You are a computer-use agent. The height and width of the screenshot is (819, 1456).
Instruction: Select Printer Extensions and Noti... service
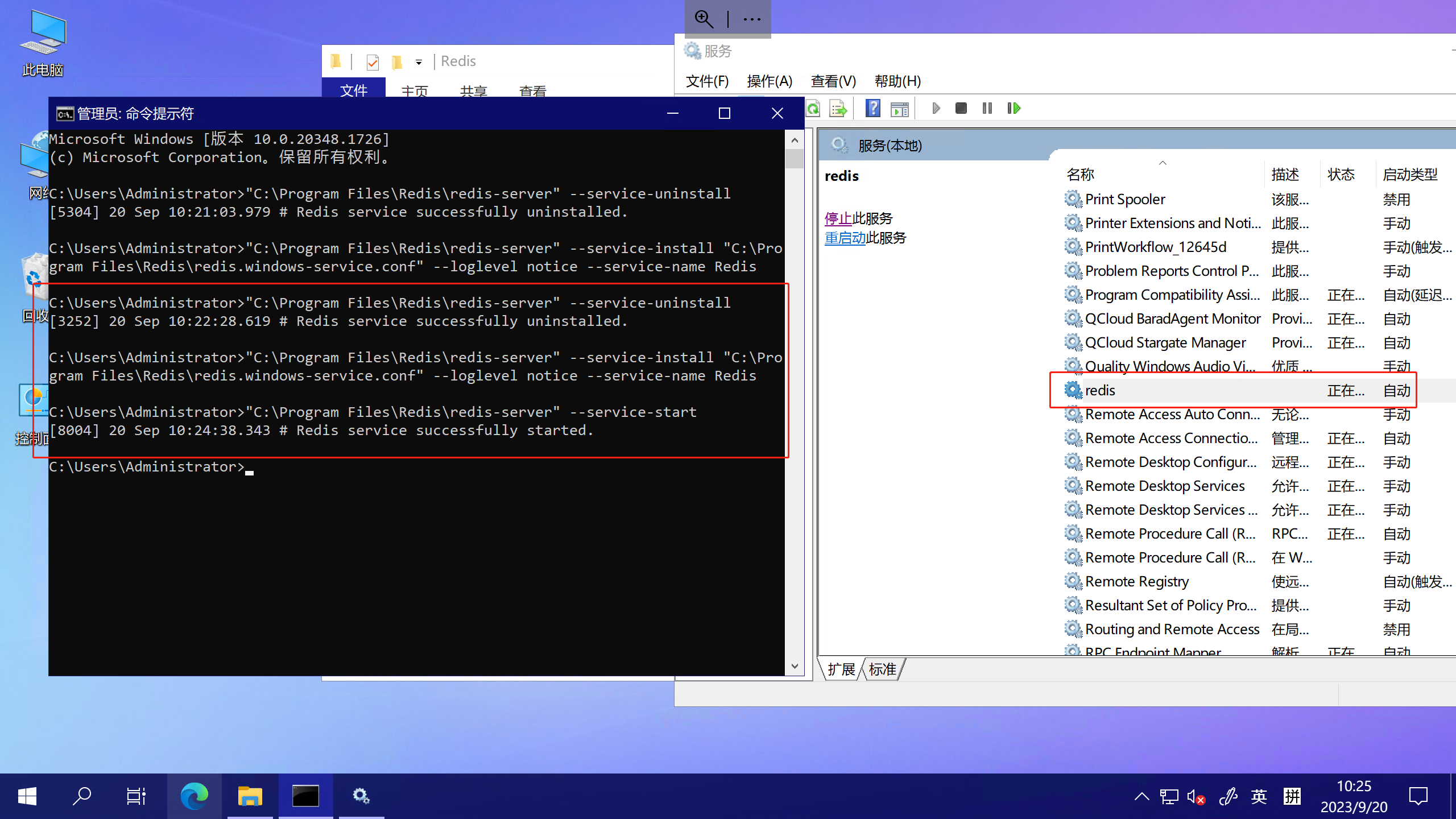pyautogui.click(x=1173, y=223)
